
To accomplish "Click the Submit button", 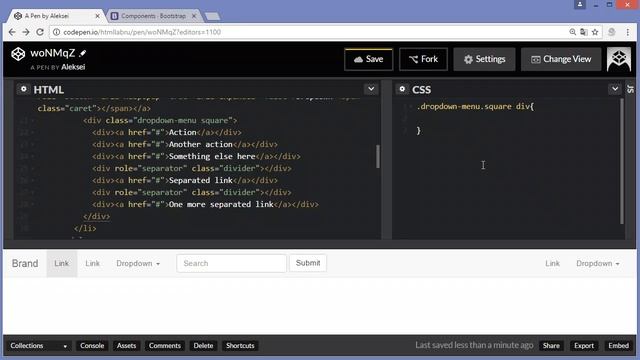I will click(x=308, y=263).
